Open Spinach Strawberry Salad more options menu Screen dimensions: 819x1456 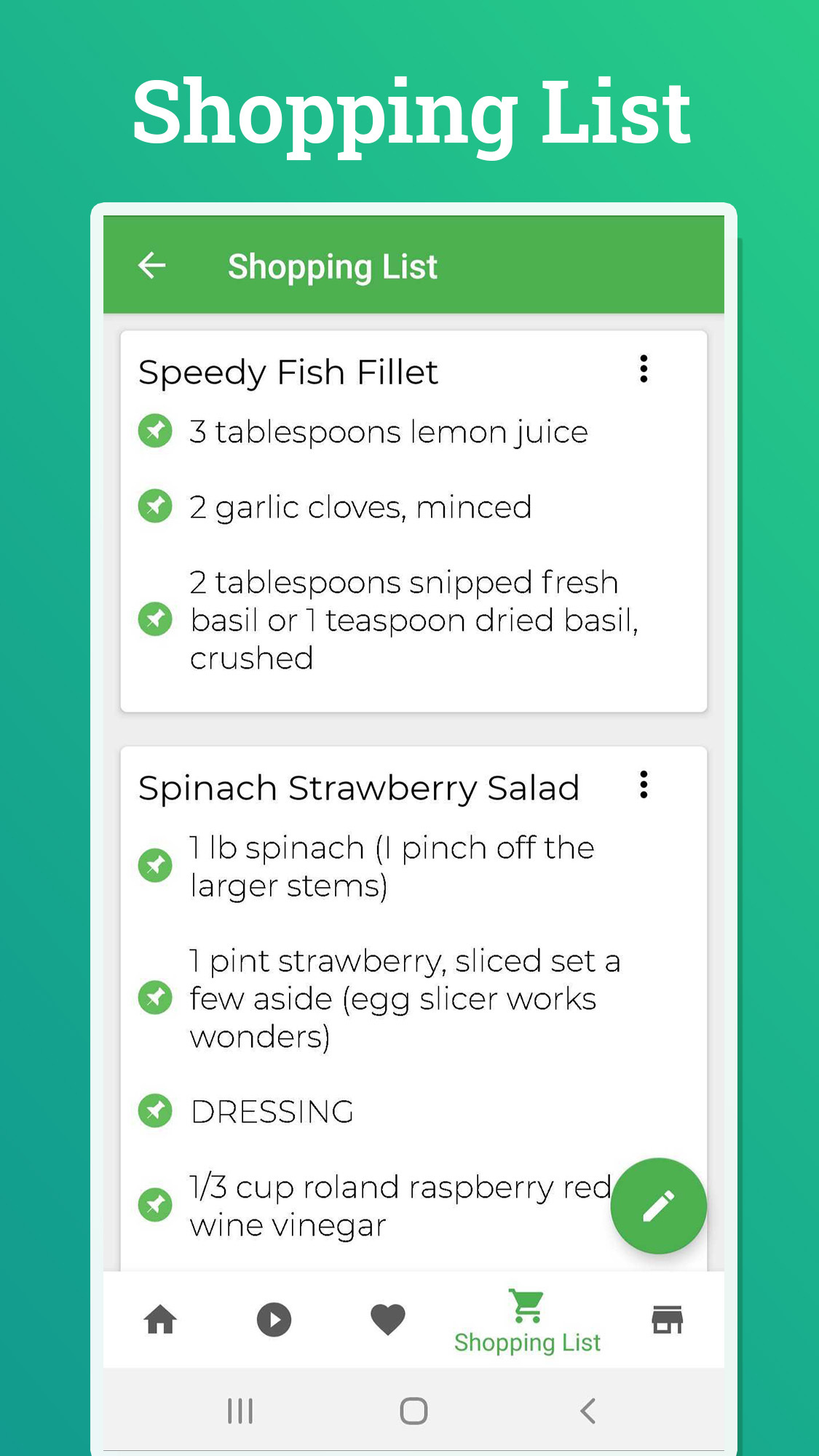644,785
